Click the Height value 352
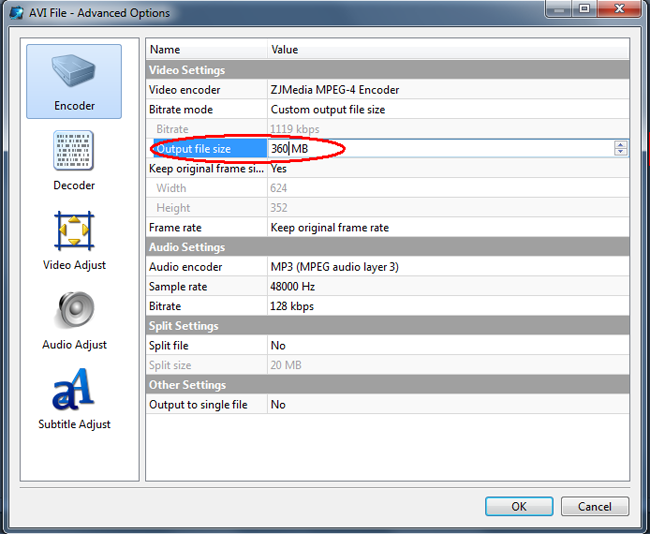 (x=279, y=208)
